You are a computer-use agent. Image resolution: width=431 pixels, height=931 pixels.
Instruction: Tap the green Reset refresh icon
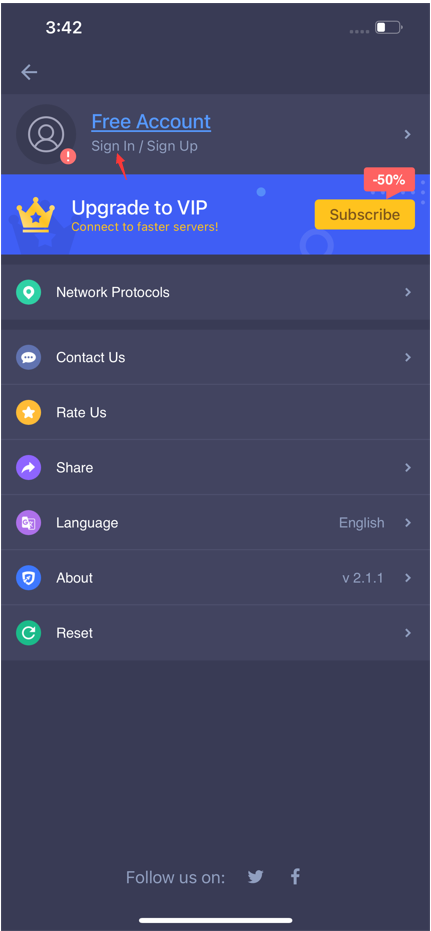[28, 633]
